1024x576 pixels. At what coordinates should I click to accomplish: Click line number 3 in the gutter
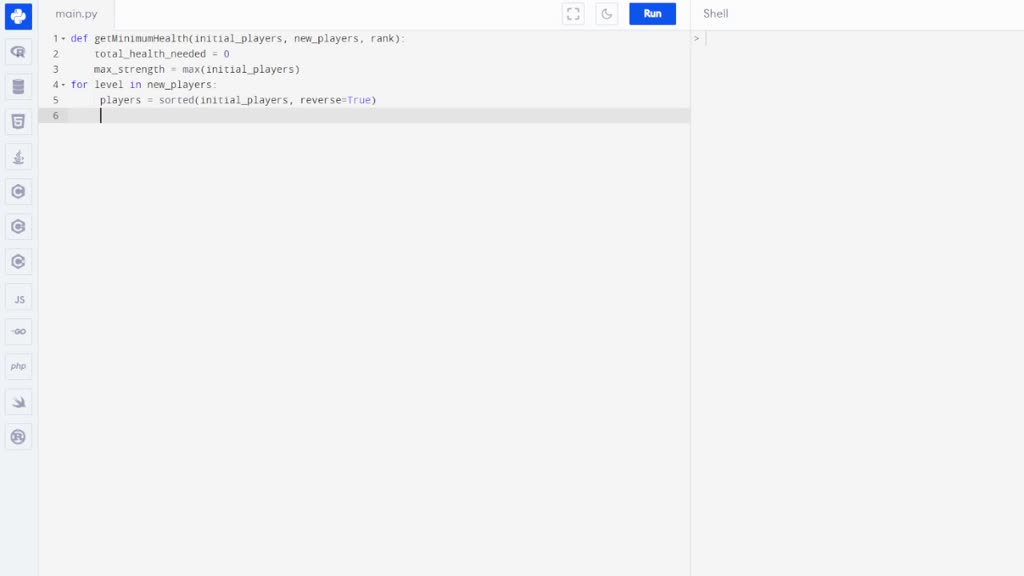pos(56,69)
